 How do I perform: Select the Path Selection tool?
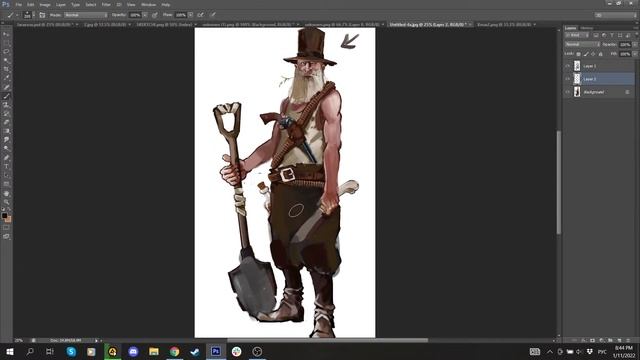[6, 176]
